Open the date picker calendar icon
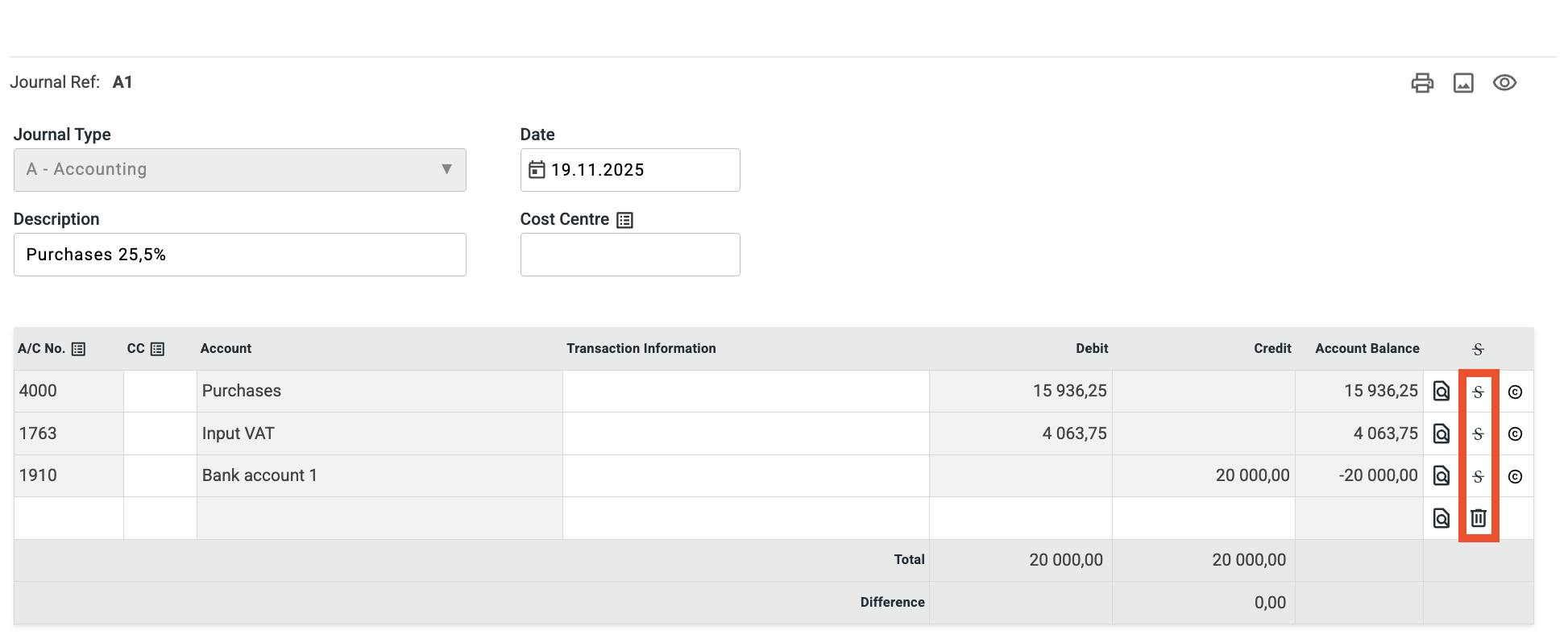Image resolution: width=1568 pixels, height=643 pixels. point(537,170)
